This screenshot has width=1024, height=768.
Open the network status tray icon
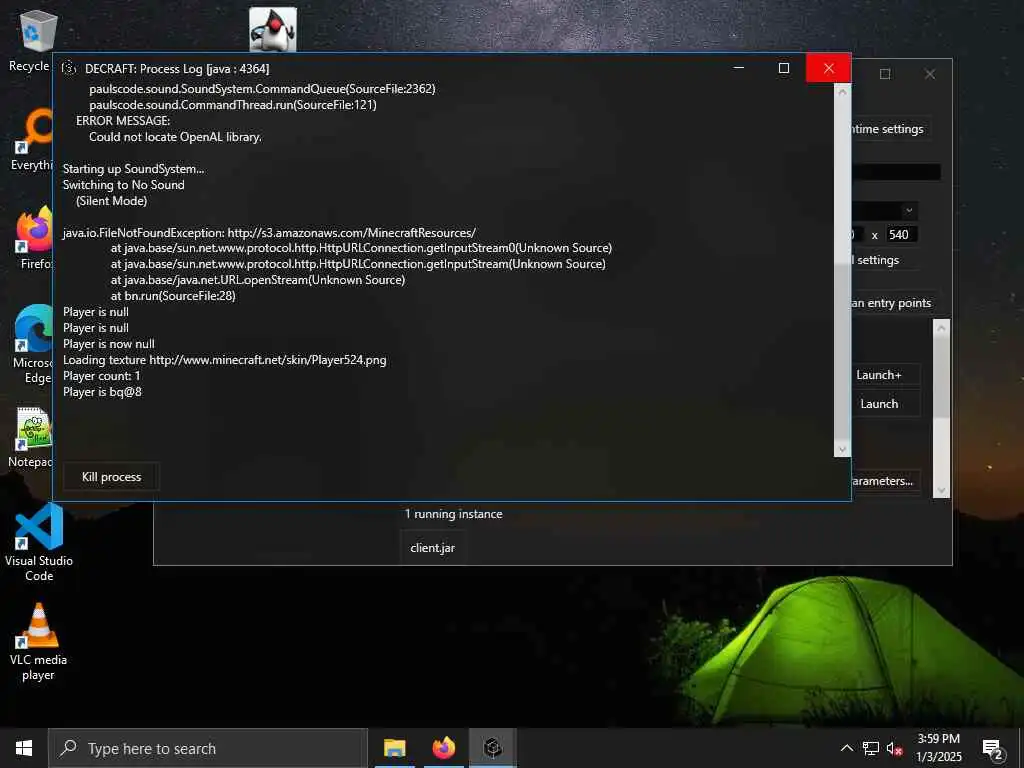pos(871,748)
